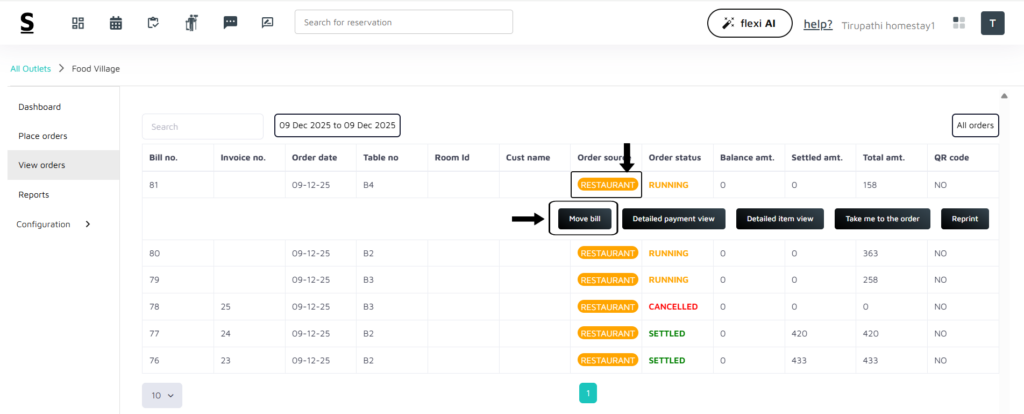The image size is (1024, 414).
Task: Click the S logo icon
Action: point(27,22)
